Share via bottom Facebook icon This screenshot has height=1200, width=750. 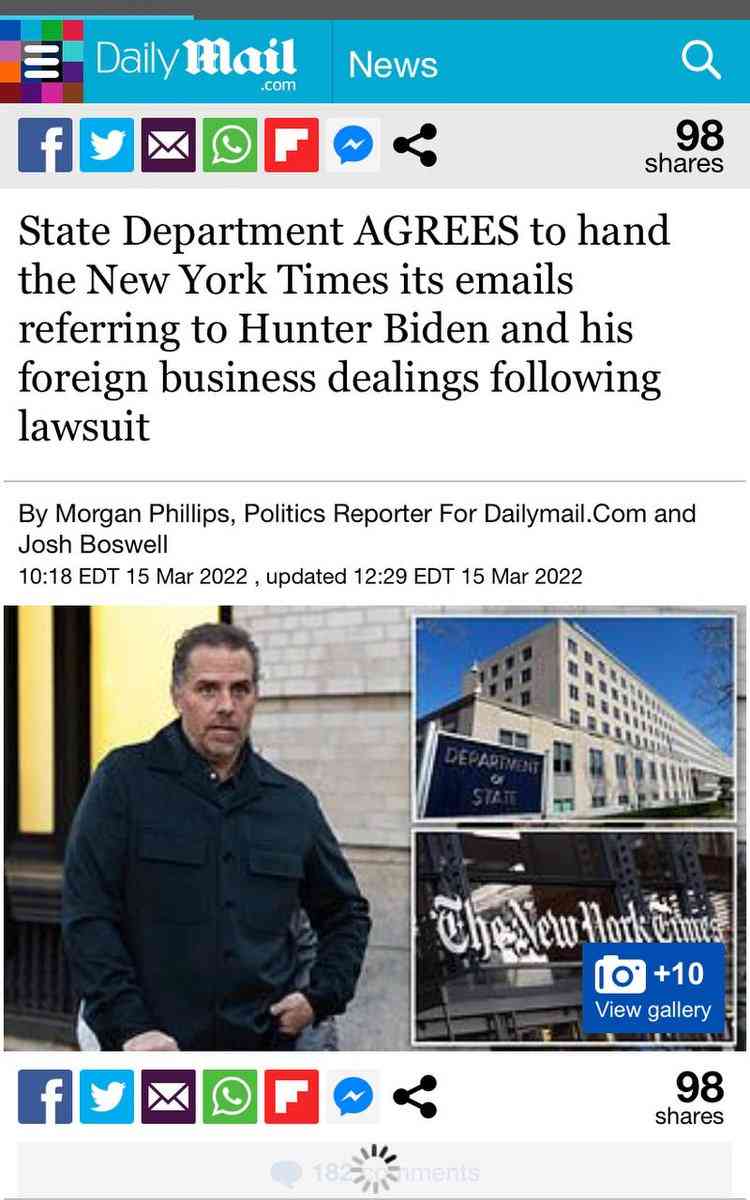[x=45, y=1097]
